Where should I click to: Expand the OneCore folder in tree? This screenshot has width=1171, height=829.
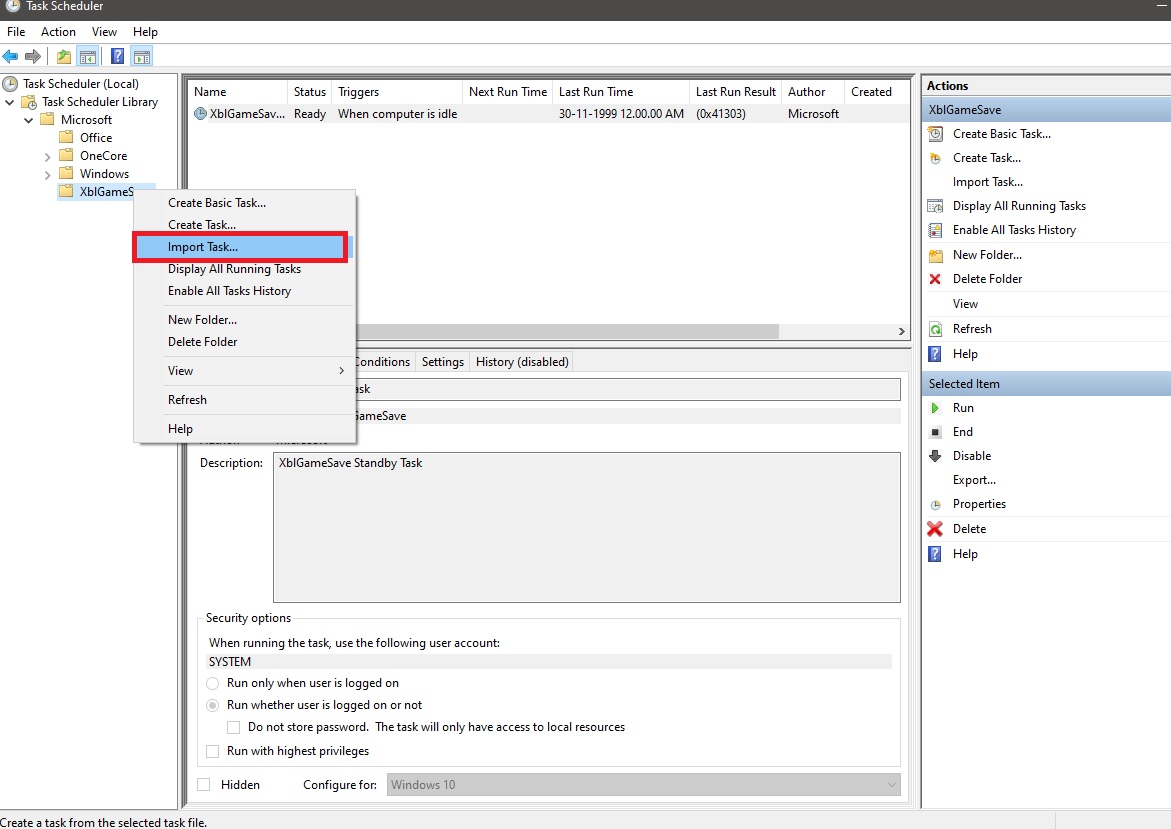pos(47,156)
